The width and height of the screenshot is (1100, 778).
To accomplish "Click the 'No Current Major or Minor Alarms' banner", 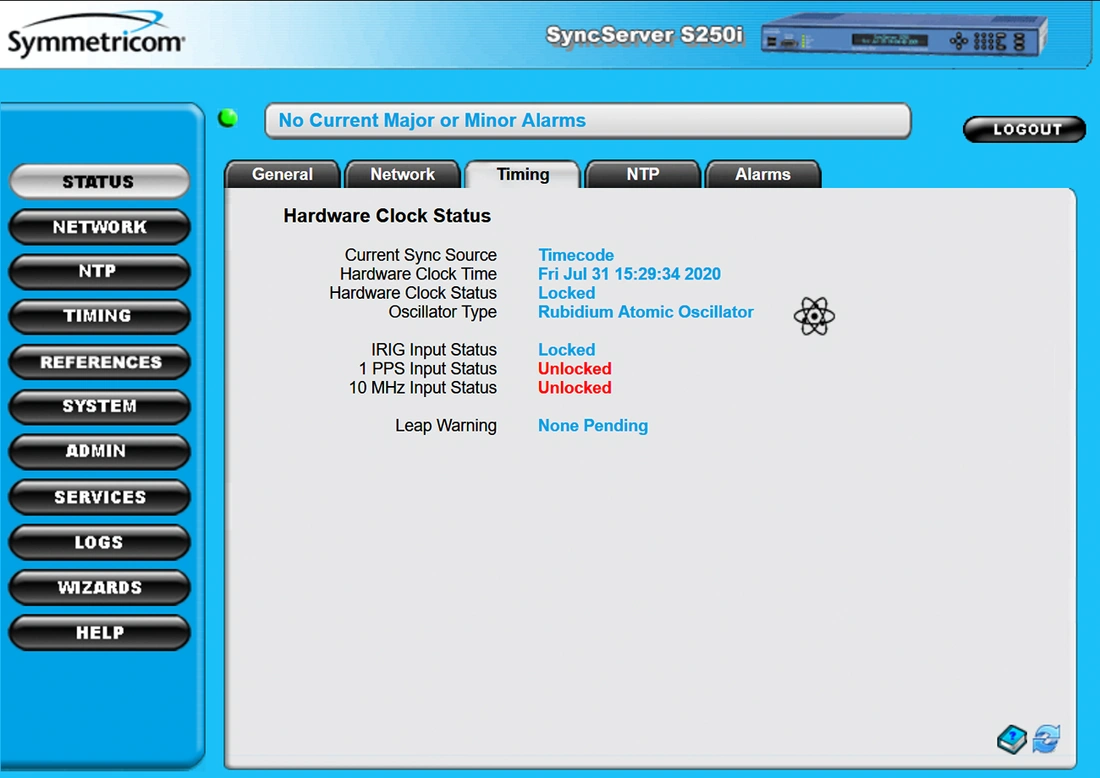I will tap(588, 121).
